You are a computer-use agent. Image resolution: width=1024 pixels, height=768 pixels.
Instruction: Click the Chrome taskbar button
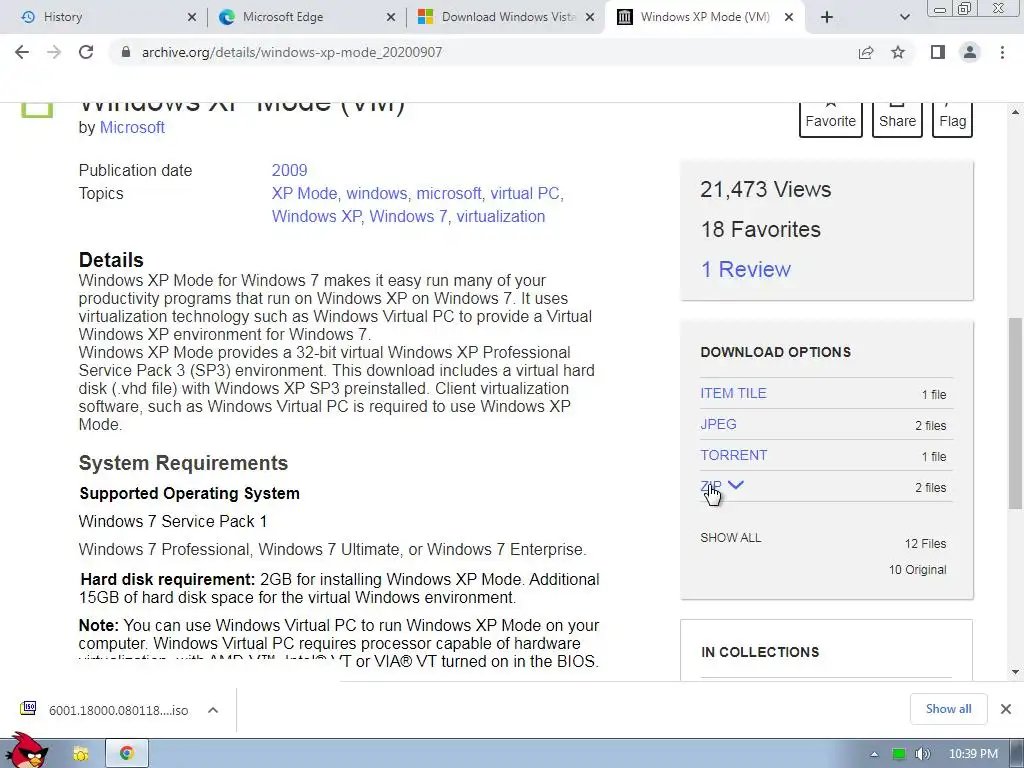(127, 754)
